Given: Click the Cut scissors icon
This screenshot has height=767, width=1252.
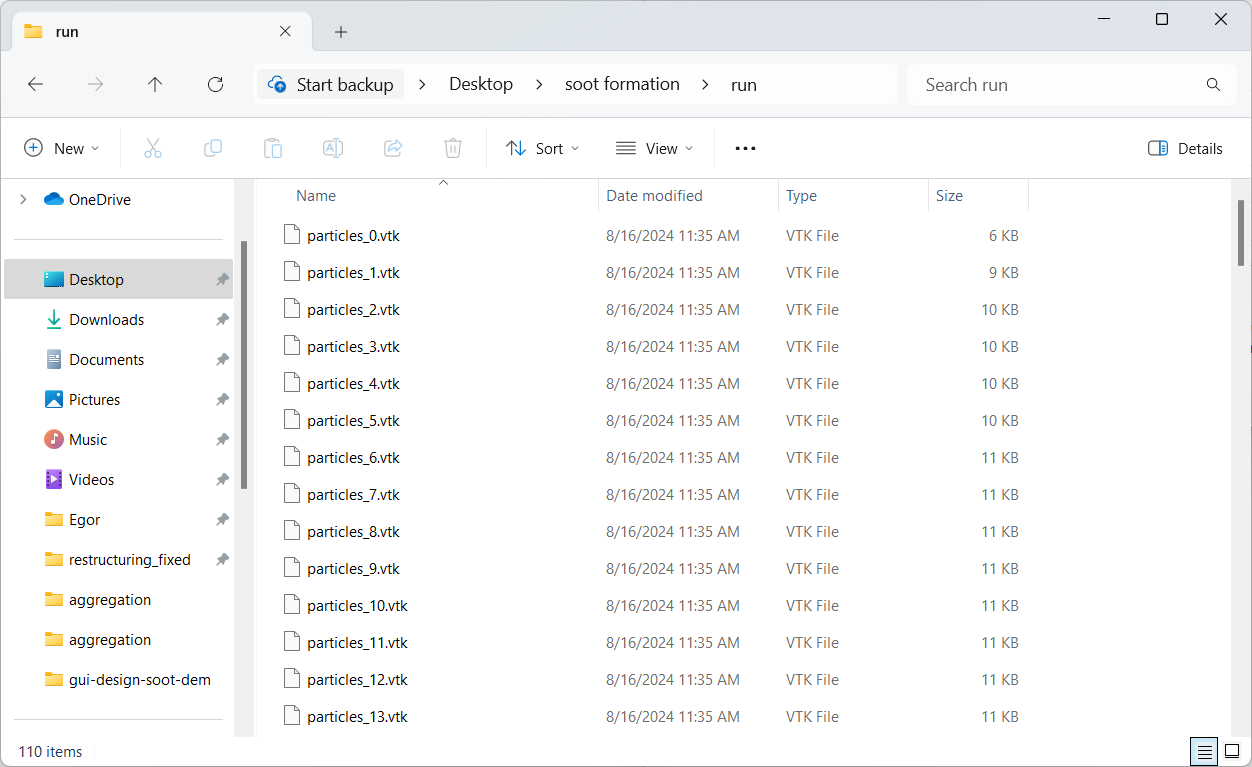Looking at the screenshot, I should (153, 148).
